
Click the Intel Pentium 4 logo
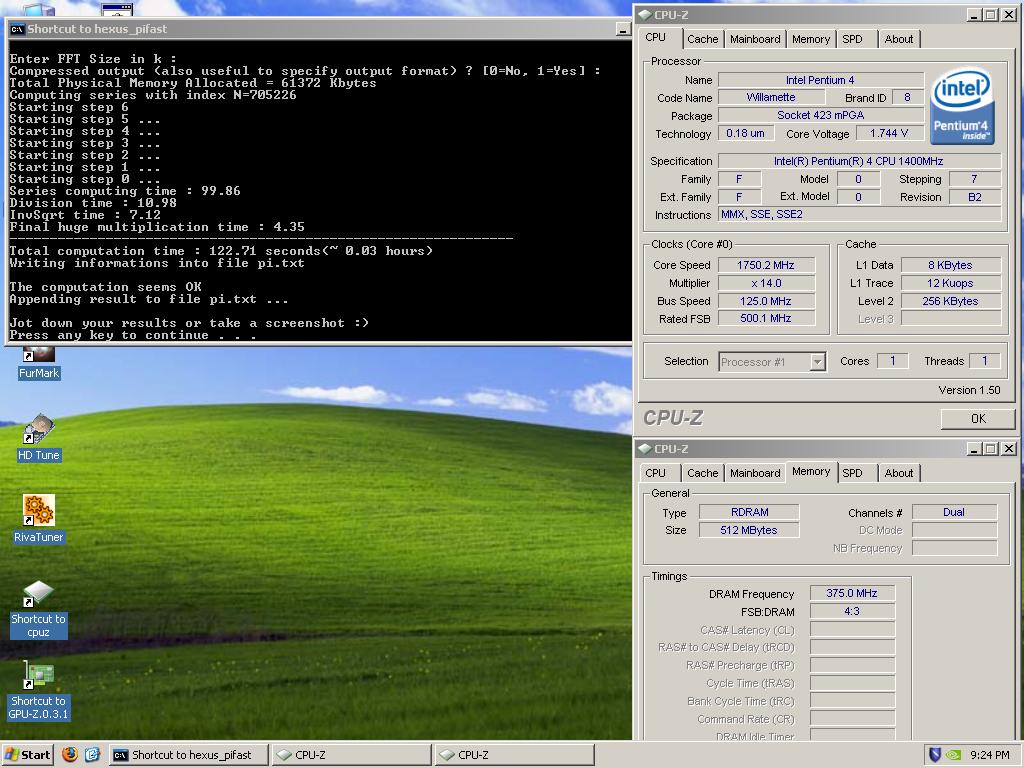point(962,107)
